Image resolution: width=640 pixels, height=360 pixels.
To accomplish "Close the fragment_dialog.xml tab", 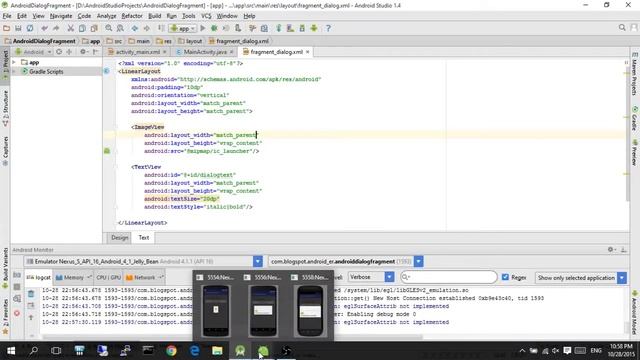I will point(307,52).
